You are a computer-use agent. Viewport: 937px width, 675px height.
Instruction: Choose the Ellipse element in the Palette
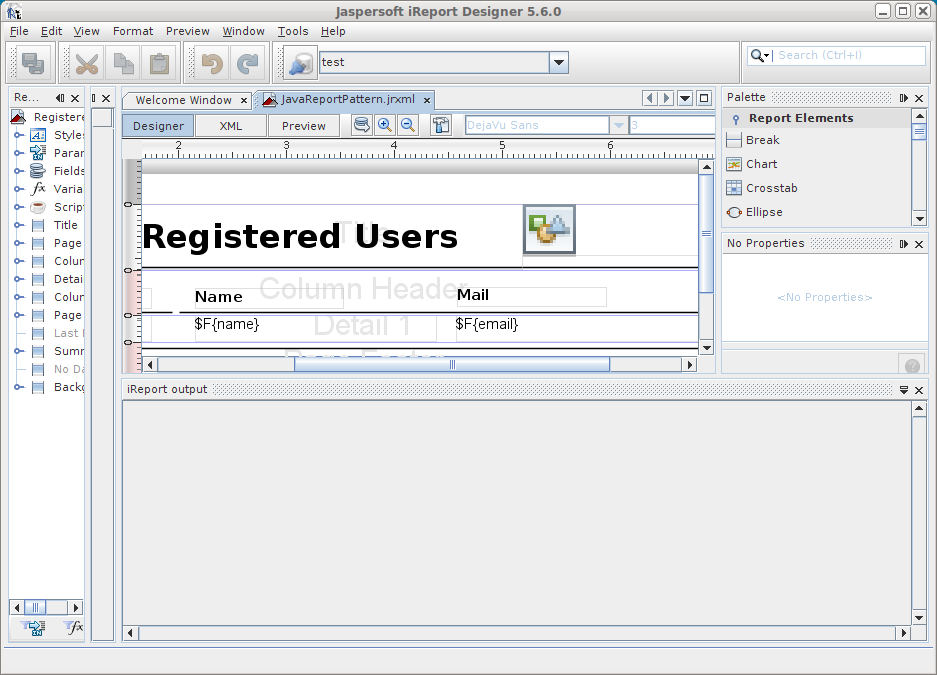tap(763, 212)
